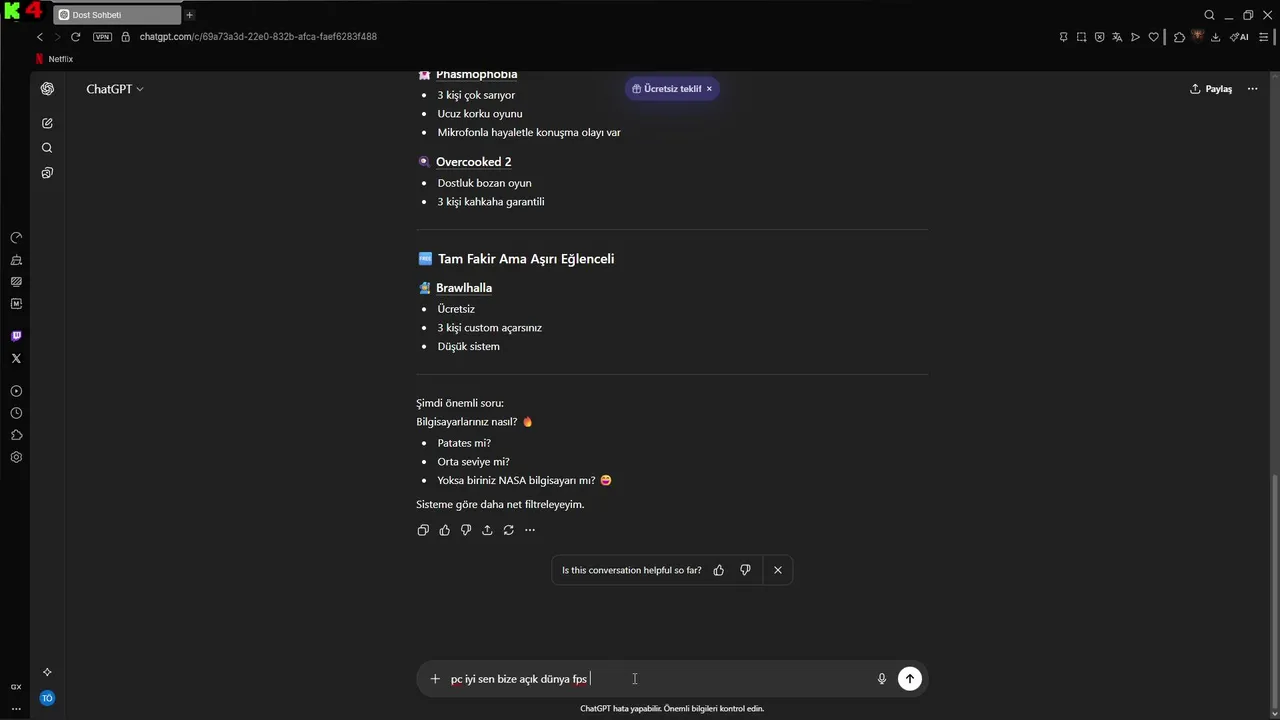This screenshot has height=720, width=1280.
Task: Click the message input field
Action: click(x=658, y=679)
